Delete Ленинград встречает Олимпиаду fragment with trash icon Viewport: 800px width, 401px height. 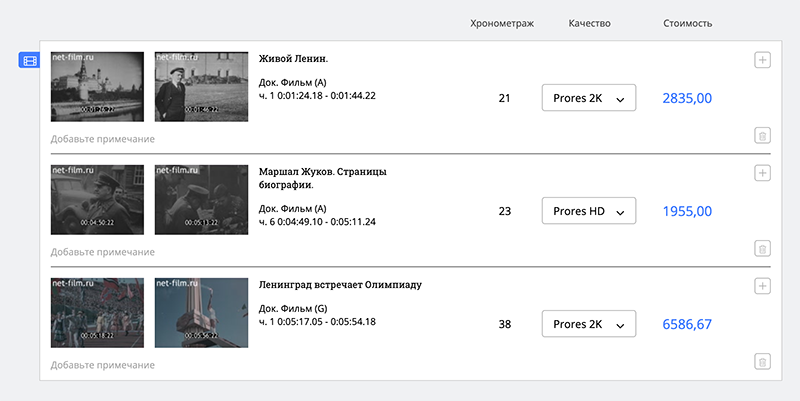point(762,362)
